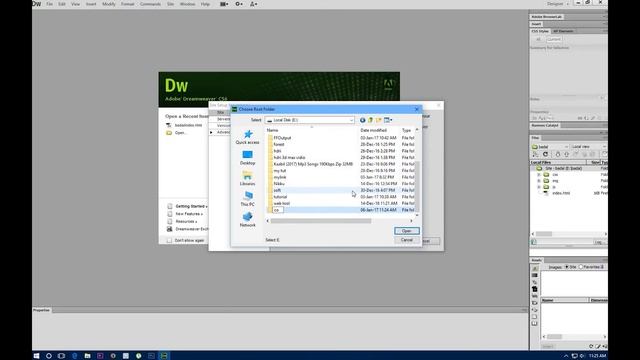Toggle the 'Don't show again' checkbox

(x=170, y=240)
